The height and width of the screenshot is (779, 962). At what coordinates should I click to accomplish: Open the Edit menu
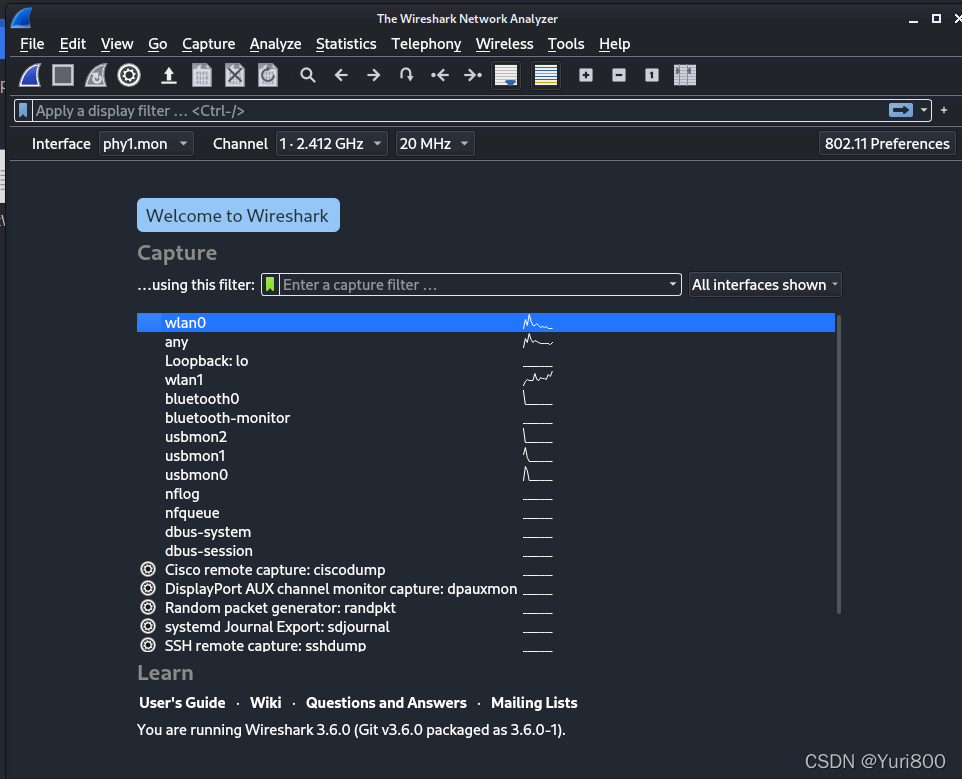pos(72,44)
